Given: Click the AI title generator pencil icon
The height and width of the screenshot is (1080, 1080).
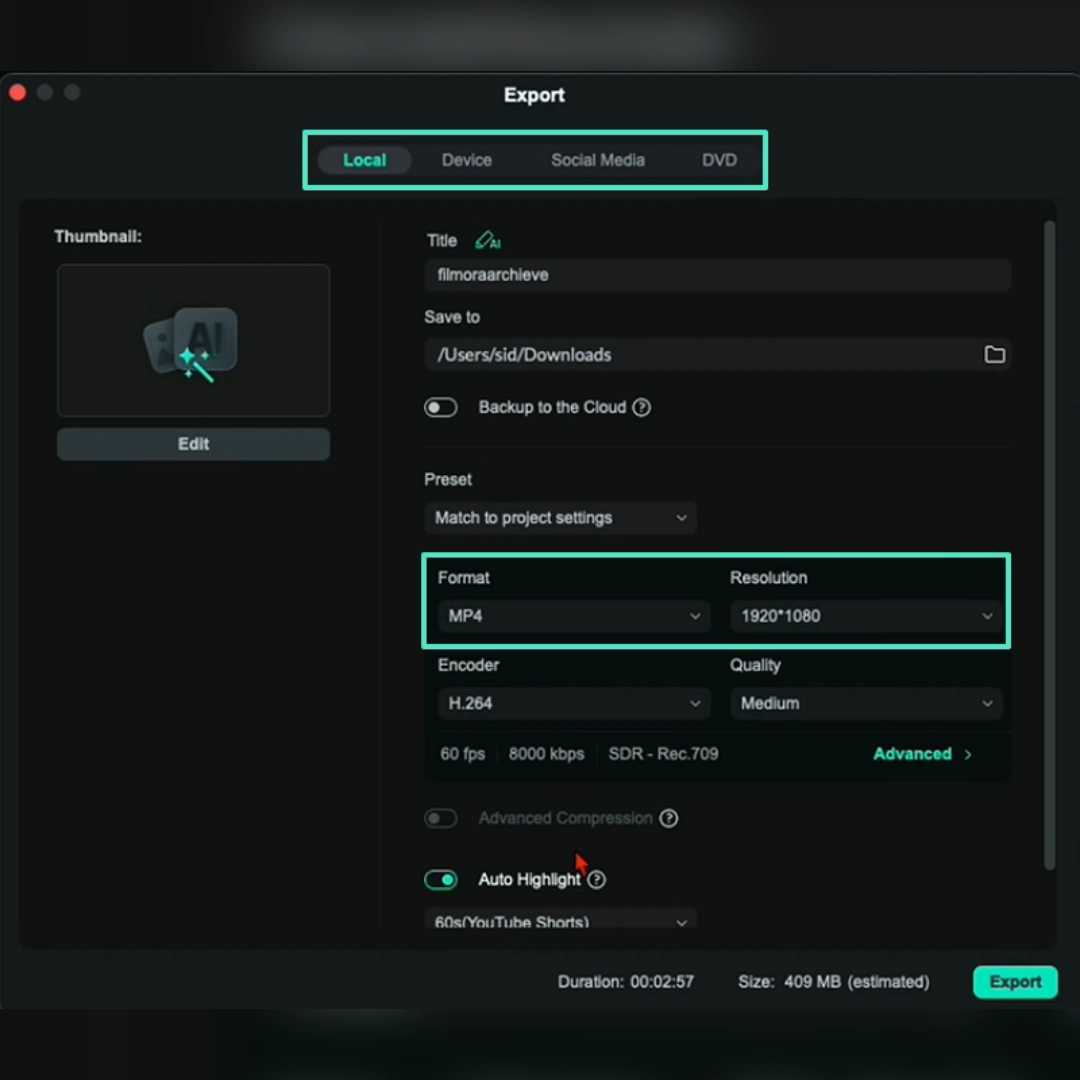Looking at the screenshot, I should (487, 240).
